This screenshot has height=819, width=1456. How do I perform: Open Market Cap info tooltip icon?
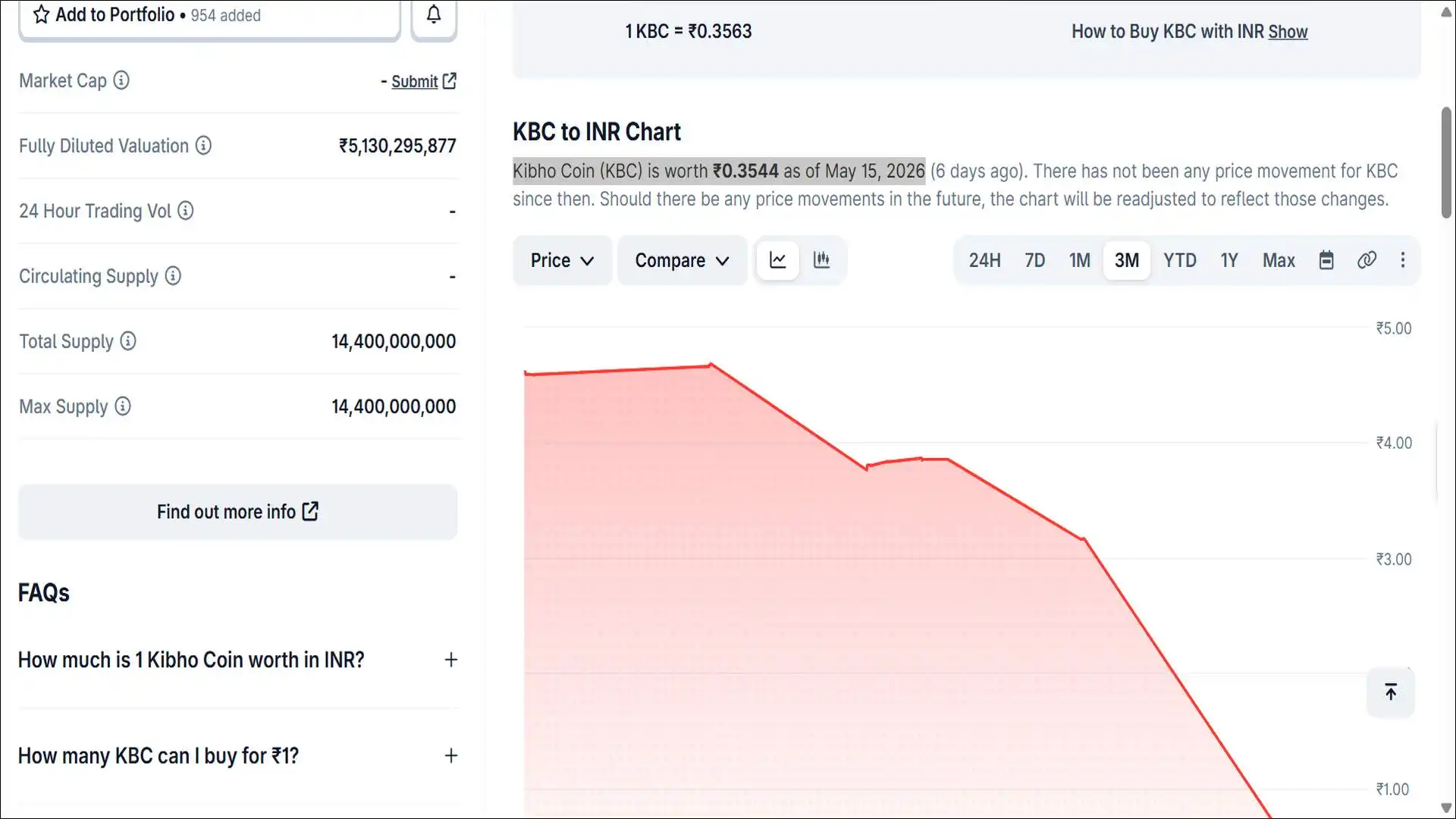pyautogui.click(x=121, y=80)
